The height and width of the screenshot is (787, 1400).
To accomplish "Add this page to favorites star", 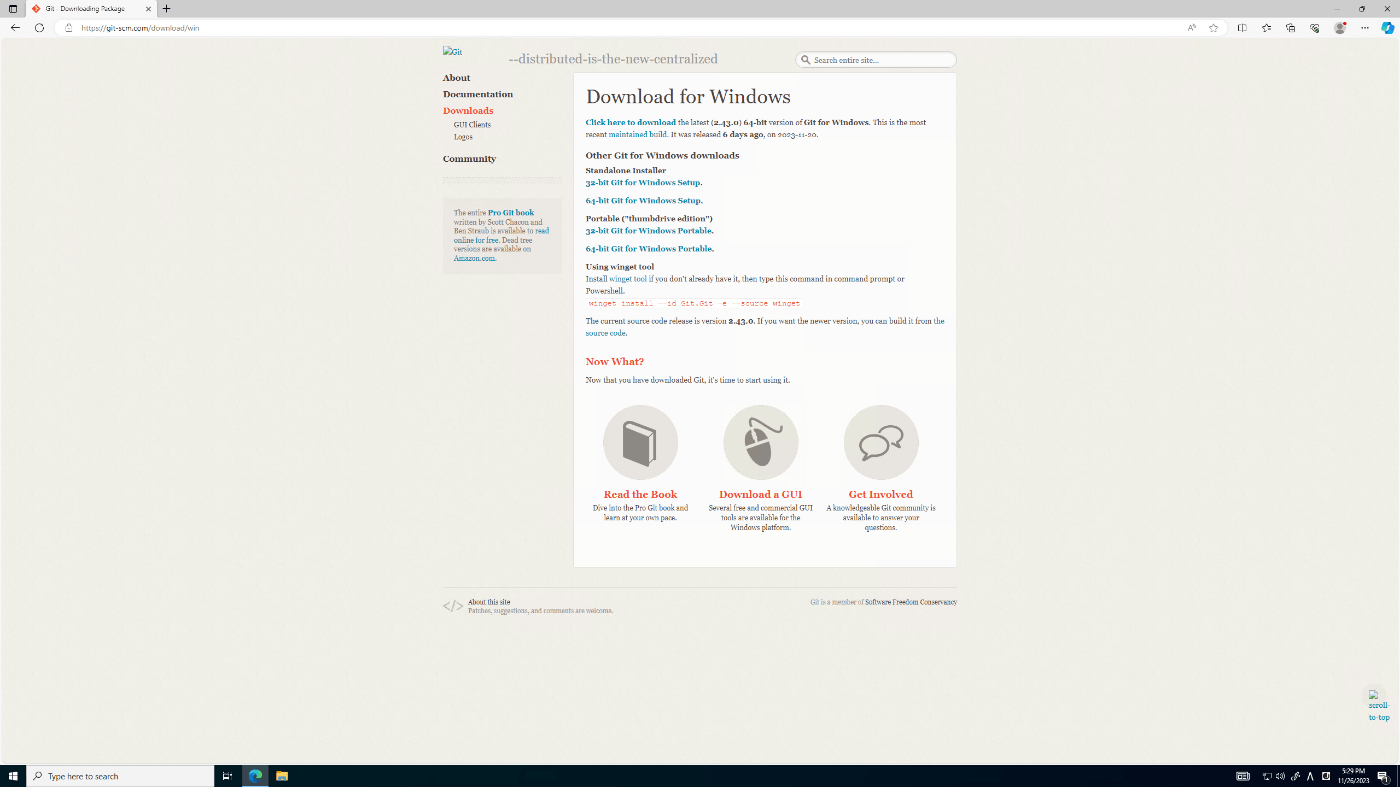I will pyautogui.click(x=1213, y=28).
